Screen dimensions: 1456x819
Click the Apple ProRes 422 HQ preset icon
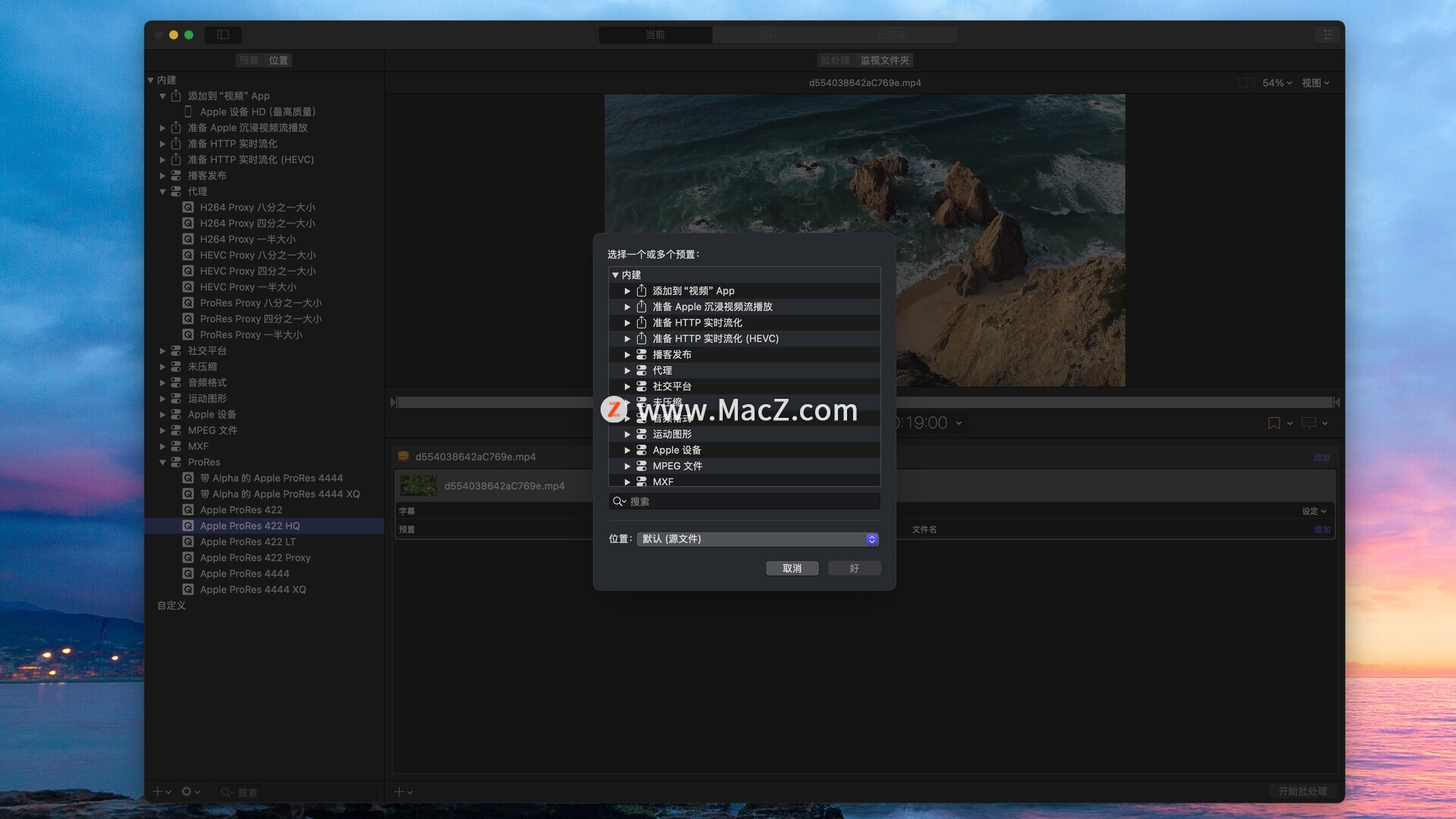tap(188, 526)
